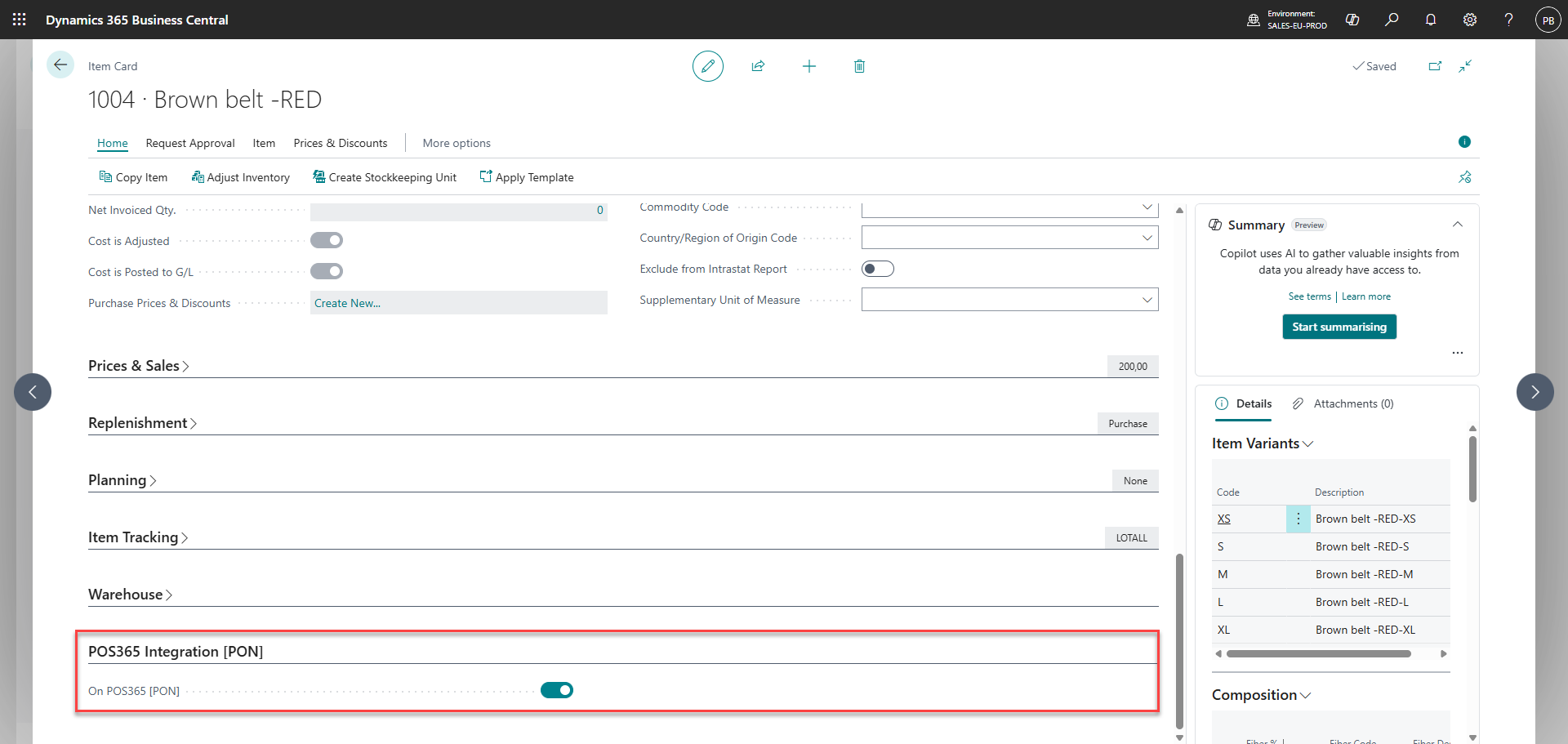Open Composition dropdown menu
This screenshot has width=1568, height=744.
tap(1261, 695)
